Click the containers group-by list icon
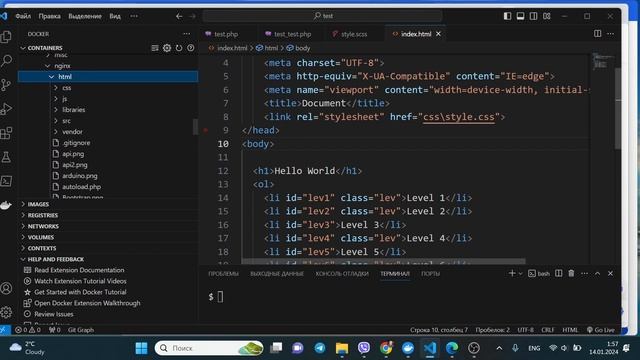The image size is (640, 360). [x=155, y=48]
